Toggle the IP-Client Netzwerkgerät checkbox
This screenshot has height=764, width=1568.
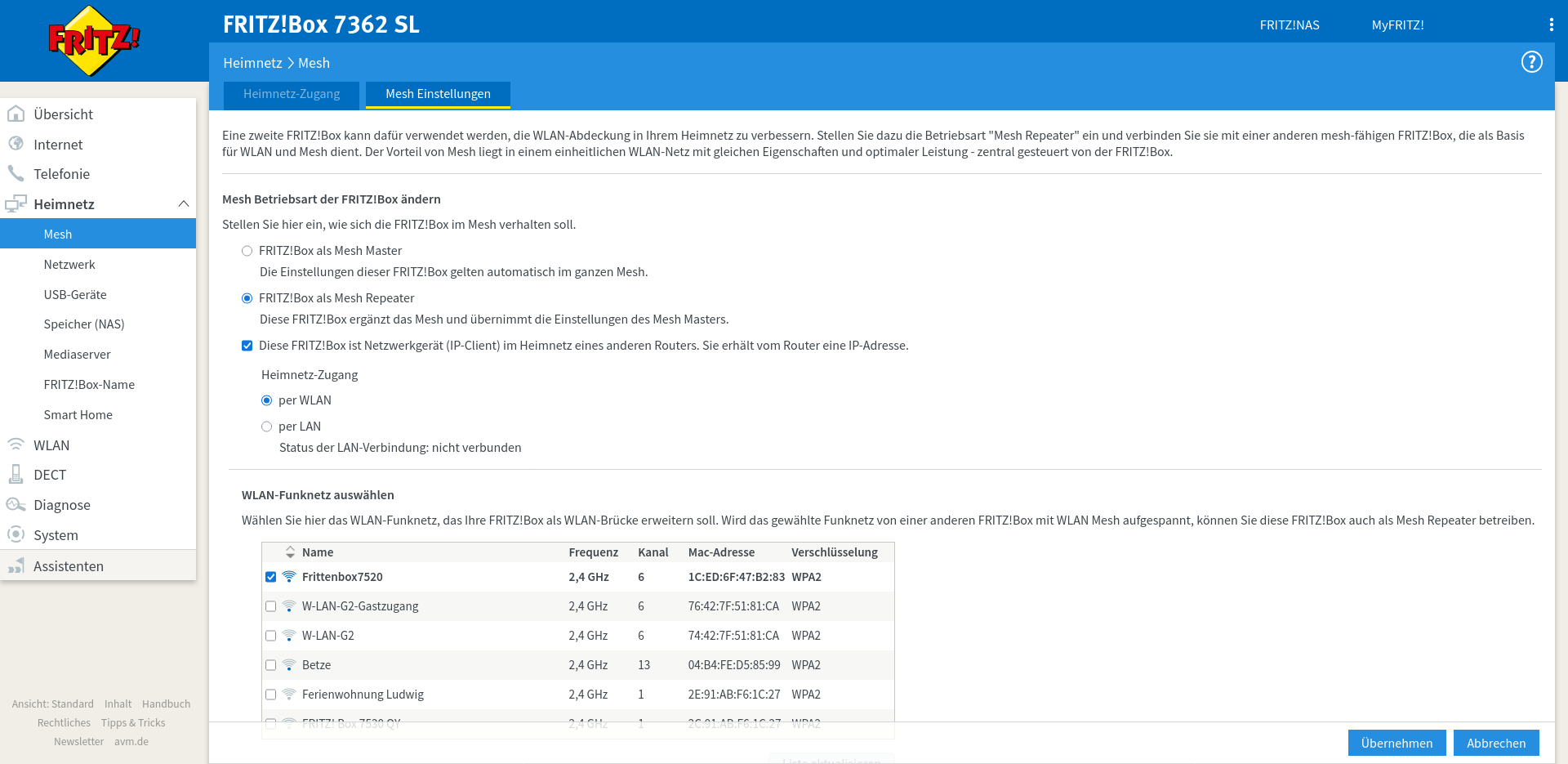click(247, 346)
